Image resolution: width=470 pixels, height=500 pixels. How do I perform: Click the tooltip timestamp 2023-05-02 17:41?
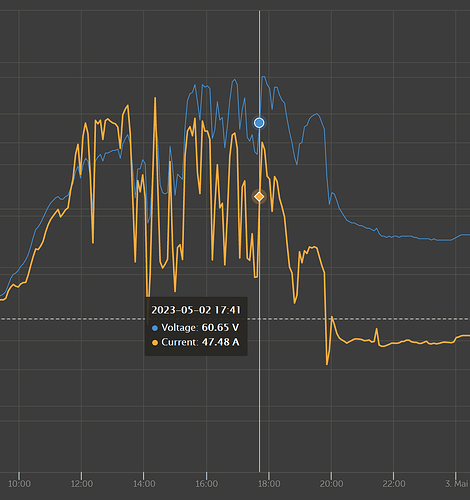pyautogui.click(x=196, y=310)
